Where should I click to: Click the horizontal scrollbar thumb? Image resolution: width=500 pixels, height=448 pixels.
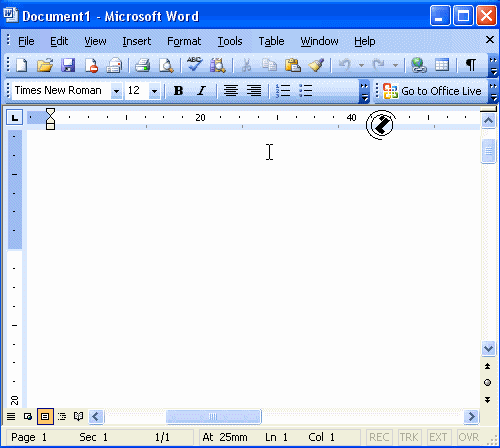[x=214, y=416]
